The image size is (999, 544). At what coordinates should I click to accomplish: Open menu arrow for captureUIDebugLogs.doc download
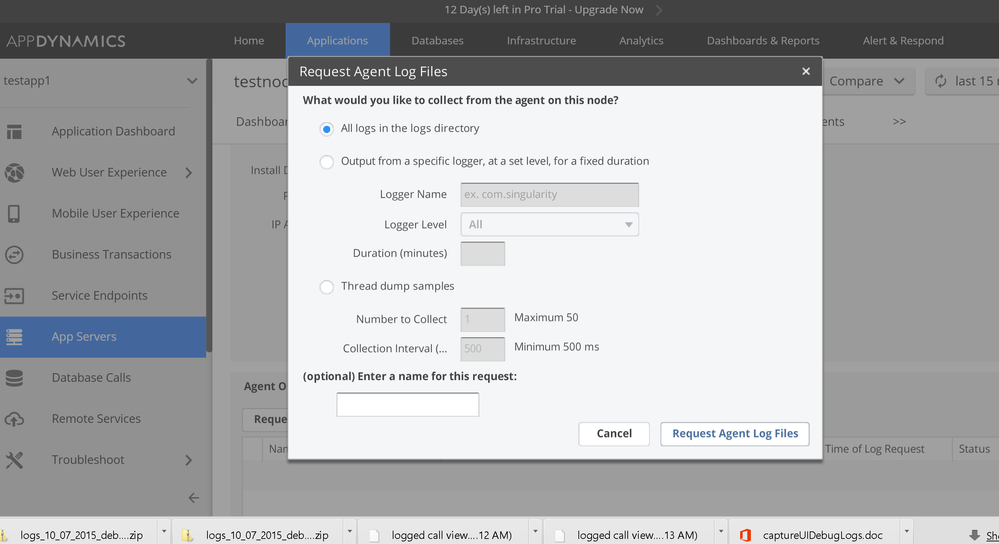click(907, 531)
